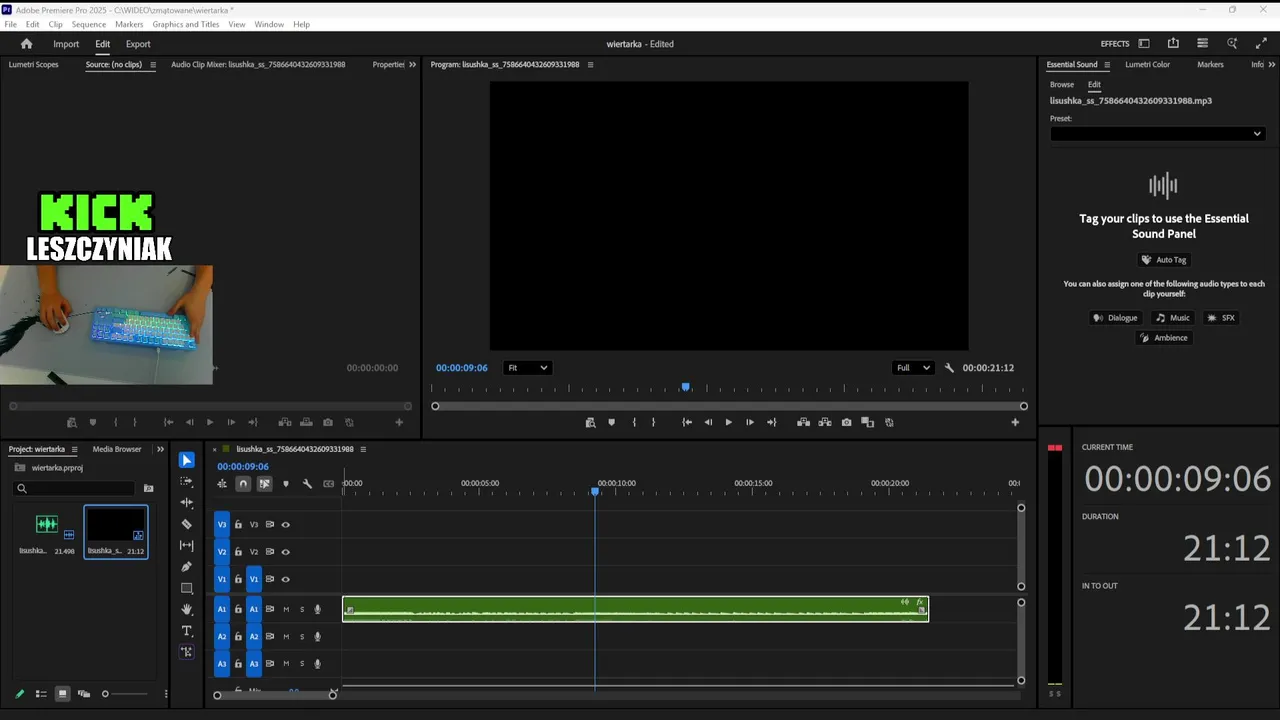Select the Rectangle tool
Image resolution: width=1280 pixels, height=720 pixels.
pos(187,588)
